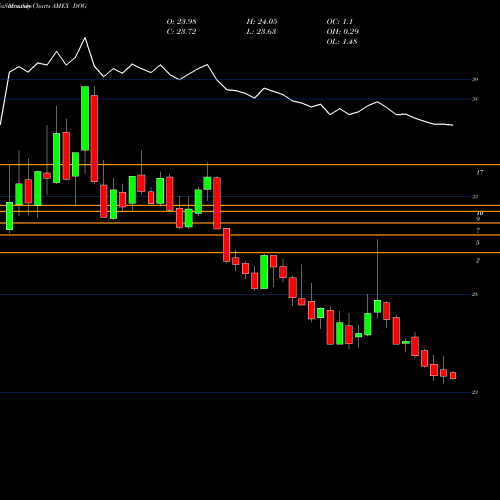Viewport: 500px width, 500px height.
Task: Click the 'O: 23.98' open value
Action: (181, 22)
